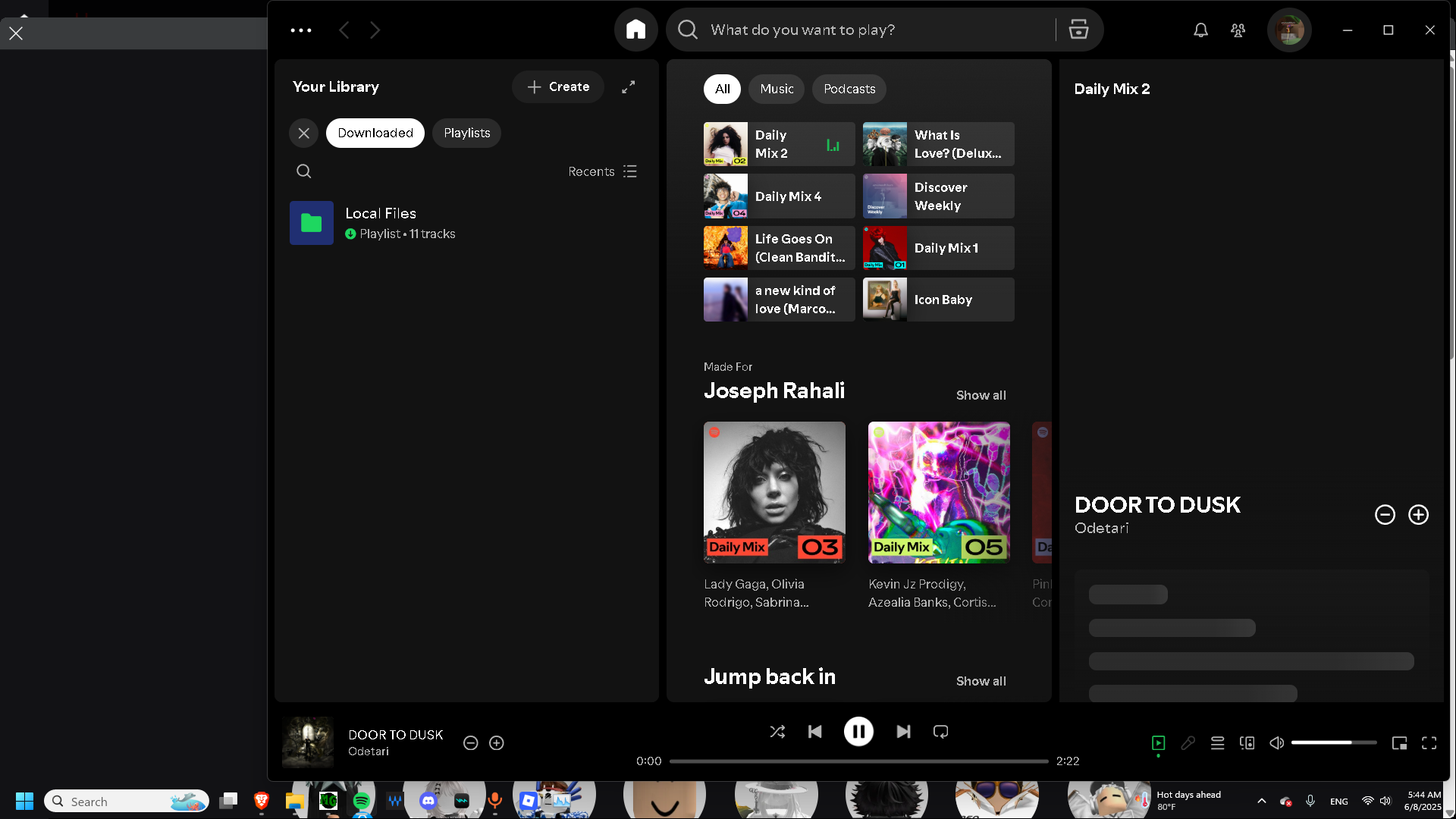
Task: Open the Miniplayer
Action: [1399, 743]
